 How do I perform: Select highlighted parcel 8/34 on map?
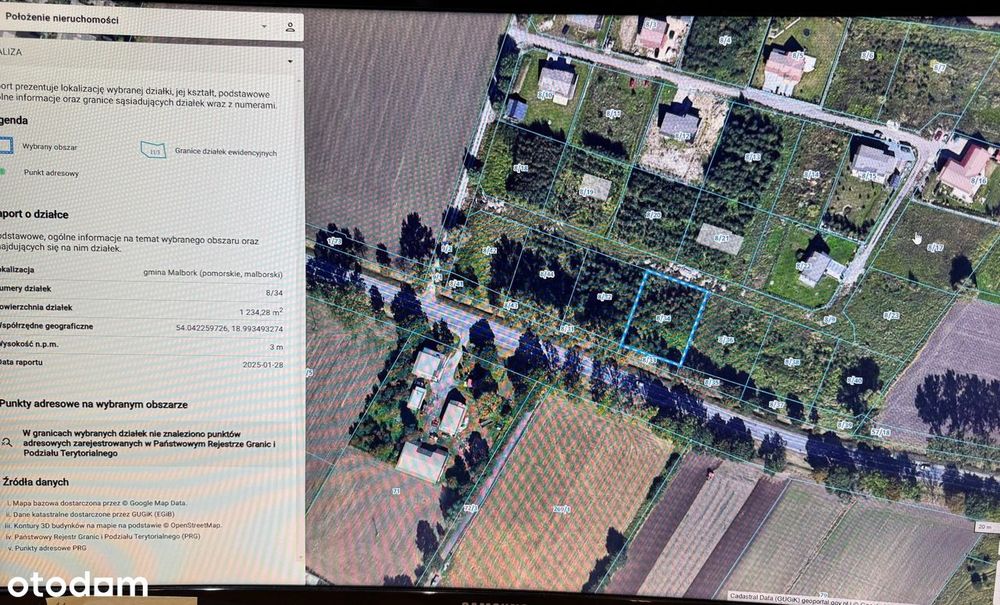[665, 317]
